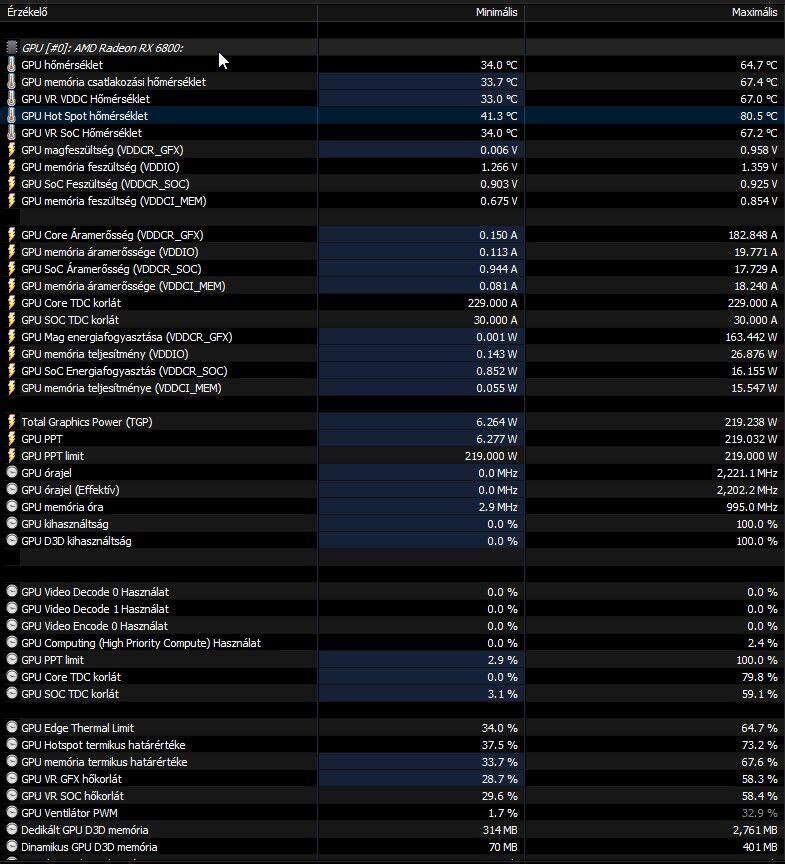Click lightning icon of GPU magfeszültség (VDDCR_GFX)
785x864 pixels.
coord(12,150)
